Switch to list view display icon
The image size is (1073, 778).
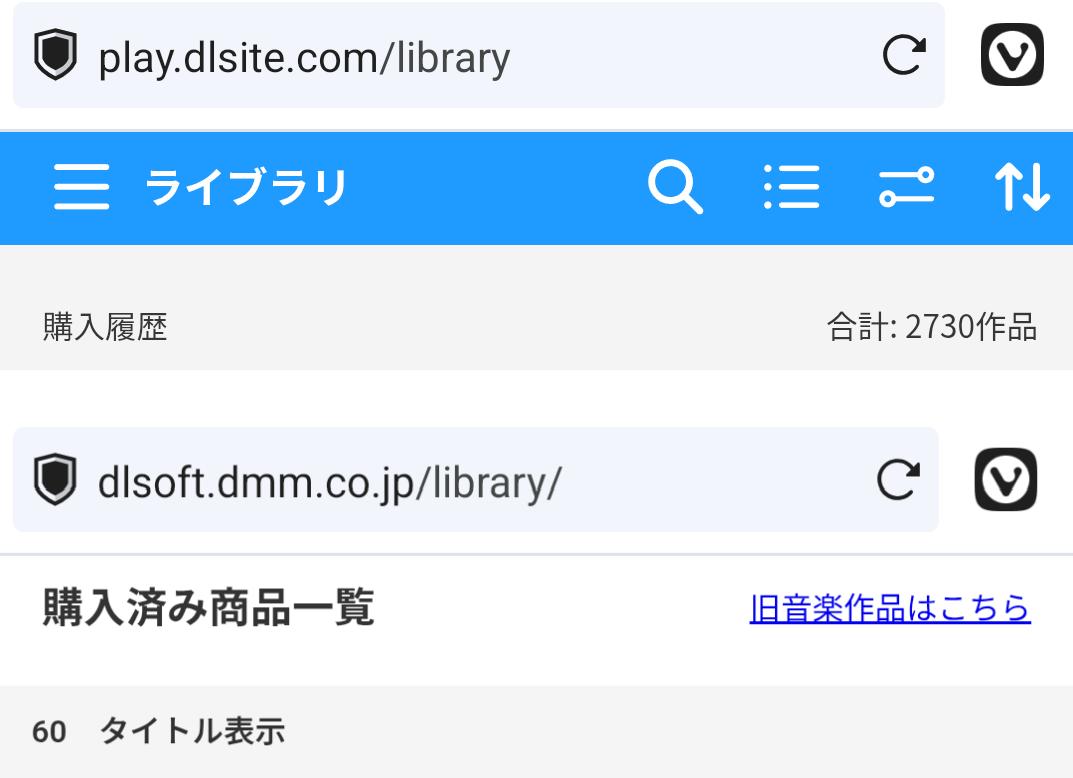click(791, 187)
